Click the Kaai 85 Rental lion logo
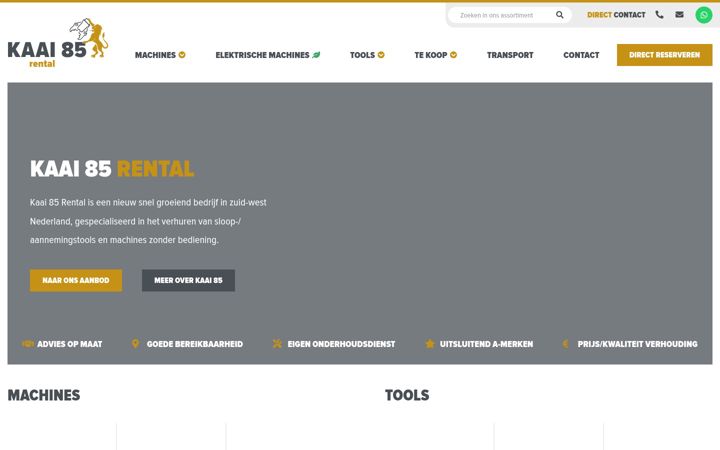The width and height of the screenshot is (720, 450). coord(58,43)
